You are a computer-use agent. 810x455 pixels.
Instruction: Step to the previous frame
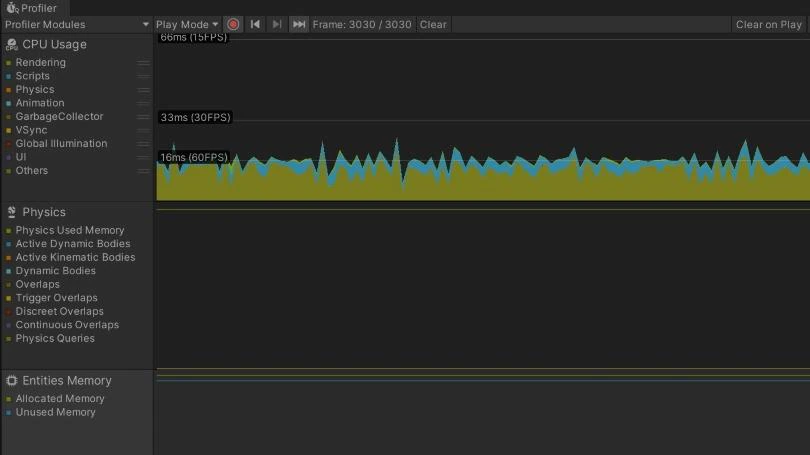(x=255, y=24)
